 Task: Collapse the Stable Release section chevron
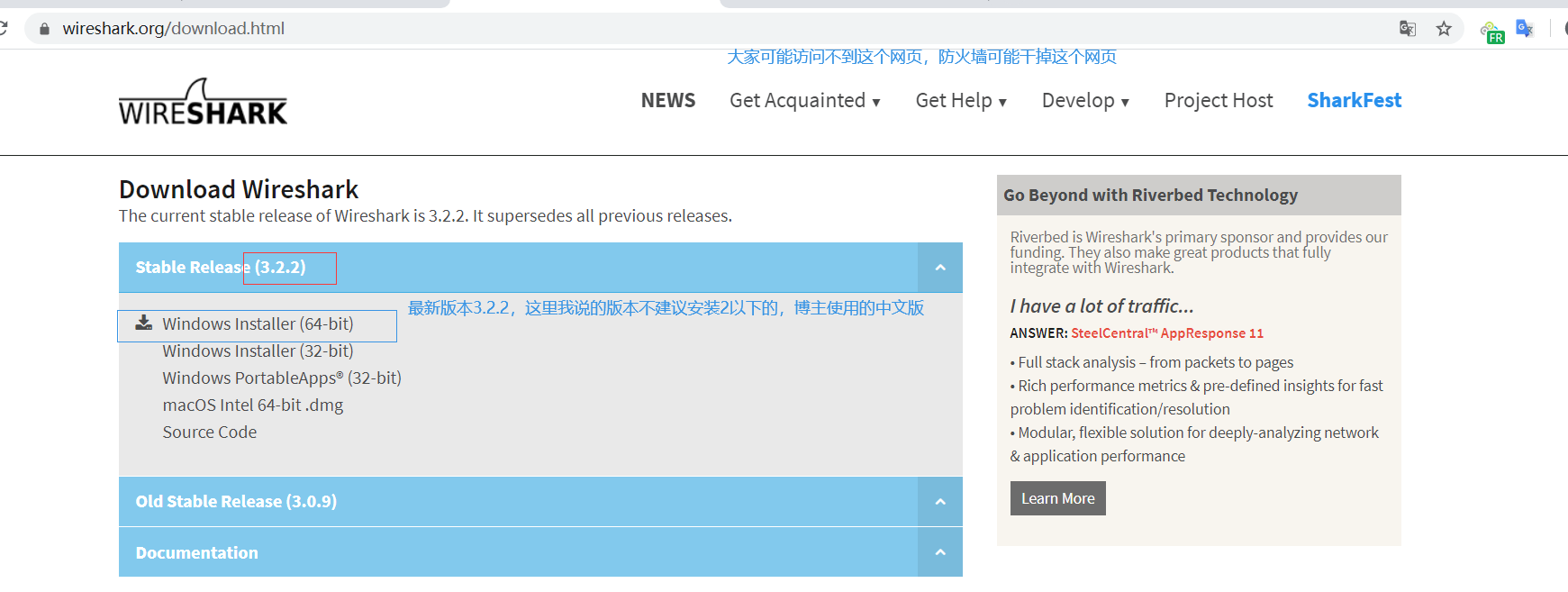(x=940, y=268)
